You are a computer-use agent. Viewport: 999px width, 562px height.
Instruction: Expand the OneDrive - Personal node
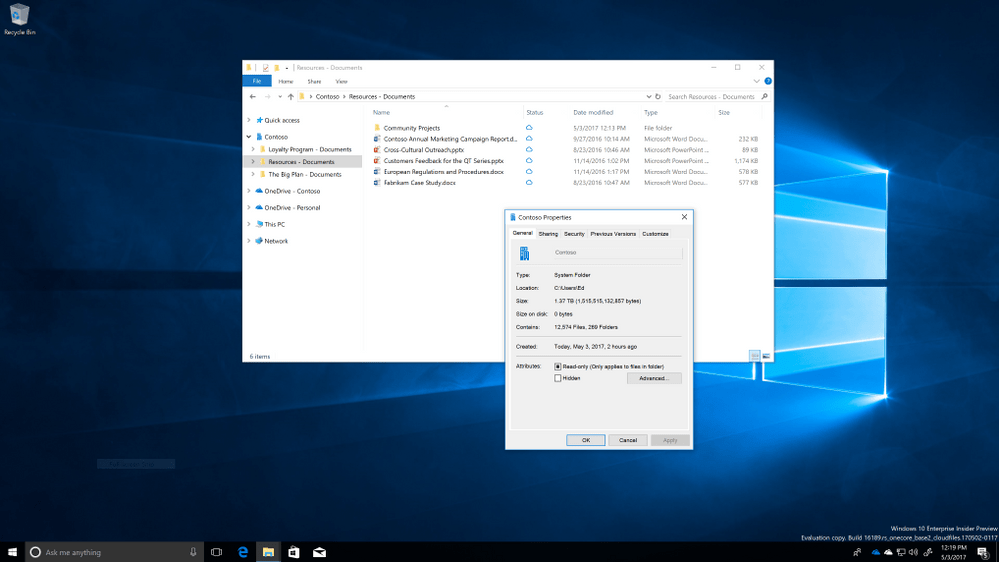point(249,208)
